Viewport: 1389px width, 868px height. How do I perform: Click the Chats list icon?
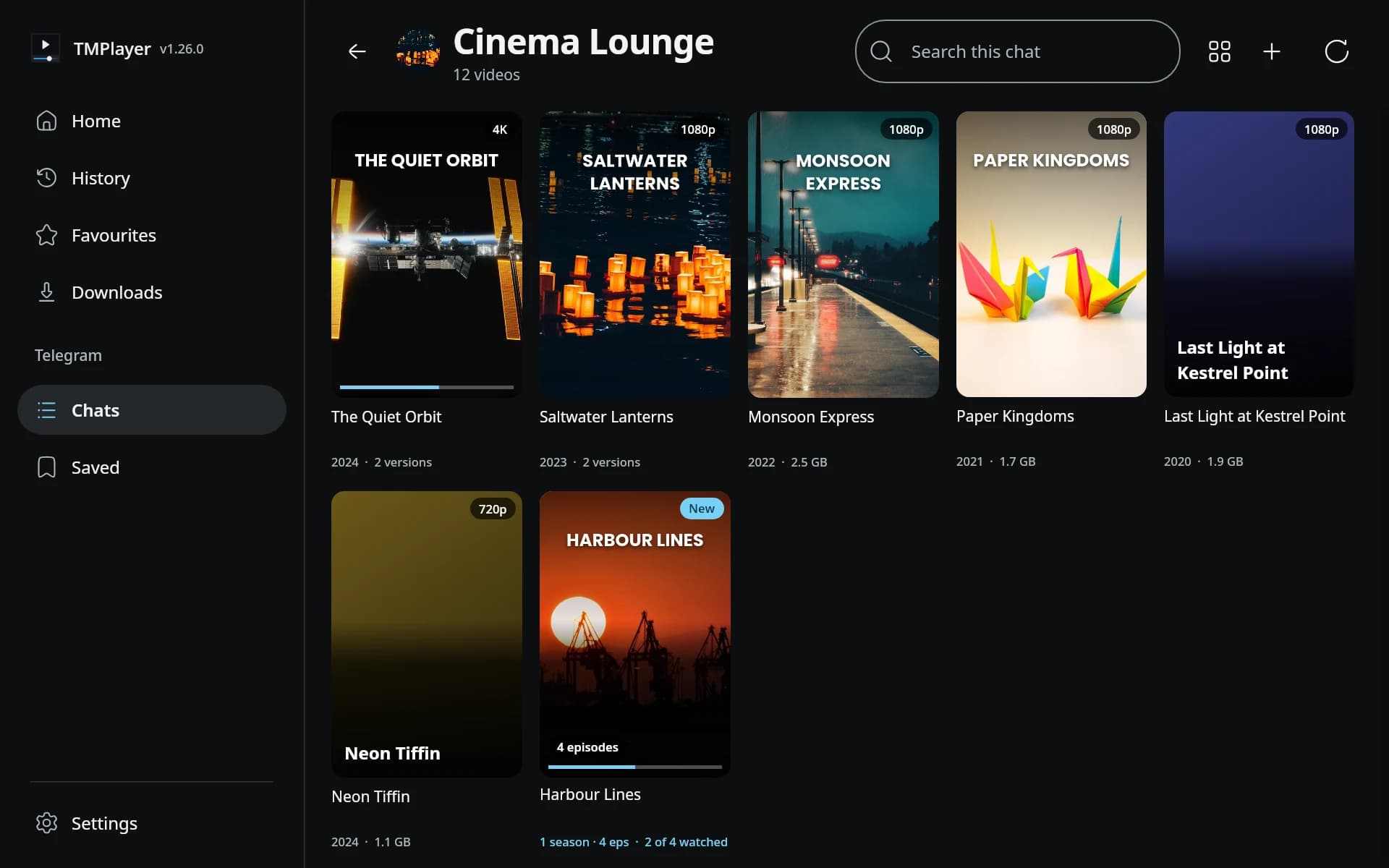[x=46, y=410]
